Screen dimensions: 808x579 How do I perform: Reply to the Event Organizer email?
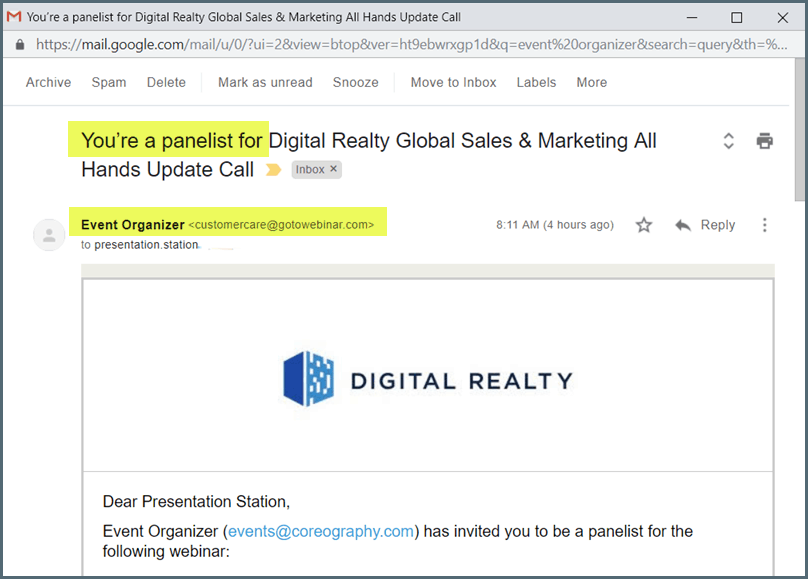click(x=717, y=225)
